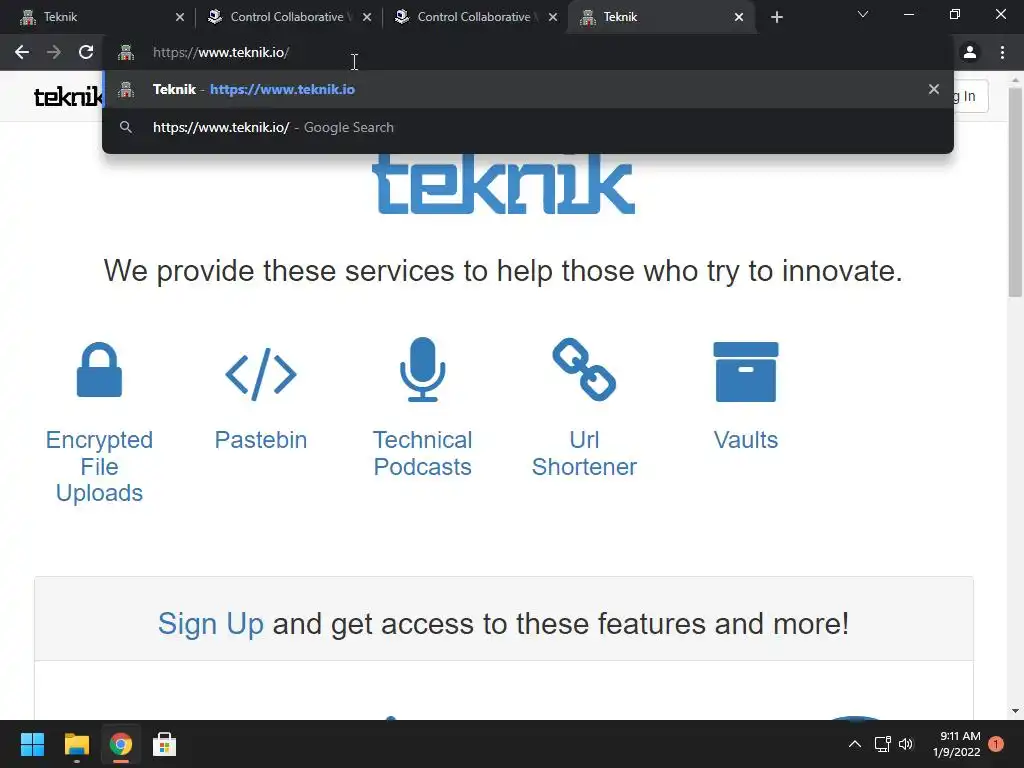Screen dimensions: 1024x768
Task: Open the Vaults link
Action: point(746,440)
